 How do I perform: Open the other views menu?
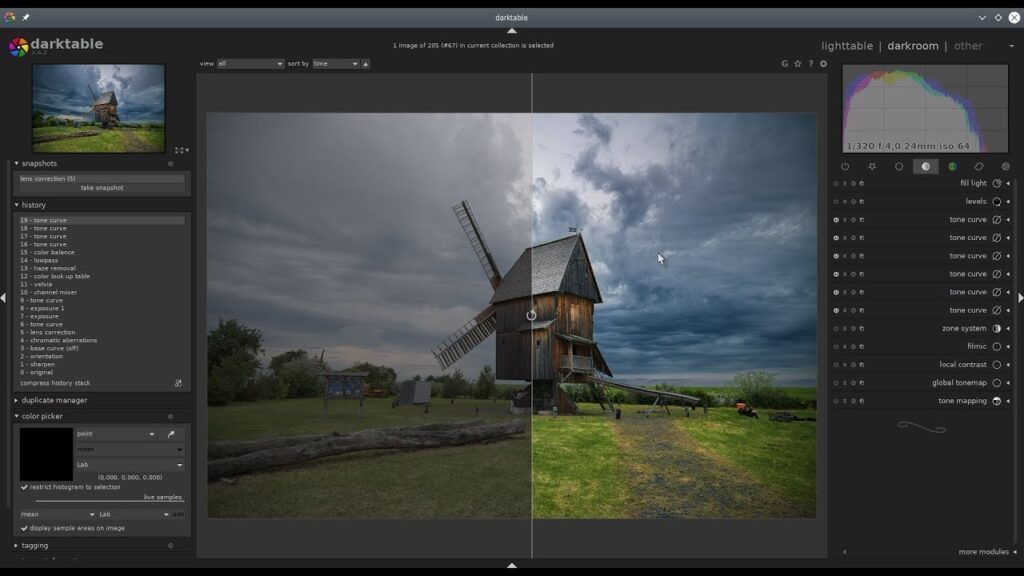point(968,46)
